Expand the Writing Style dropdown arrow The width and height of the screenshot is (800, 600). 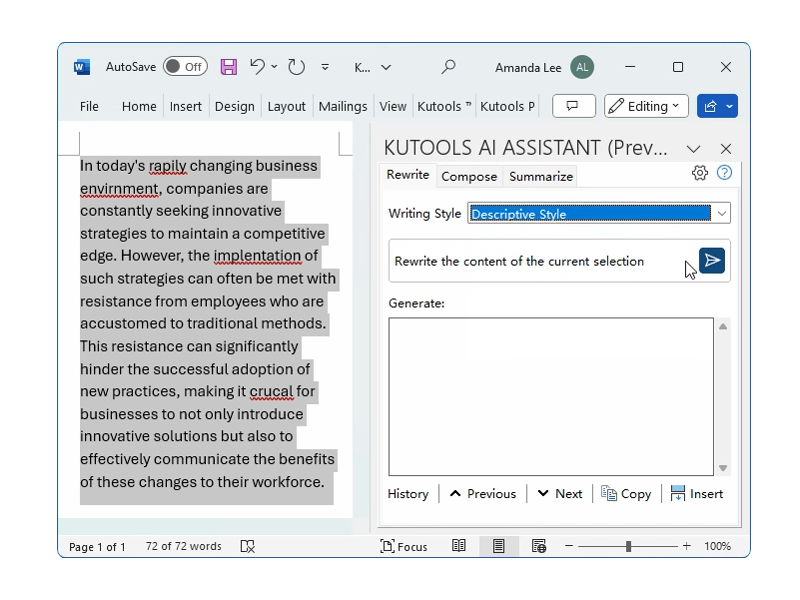tap(721, 213)
